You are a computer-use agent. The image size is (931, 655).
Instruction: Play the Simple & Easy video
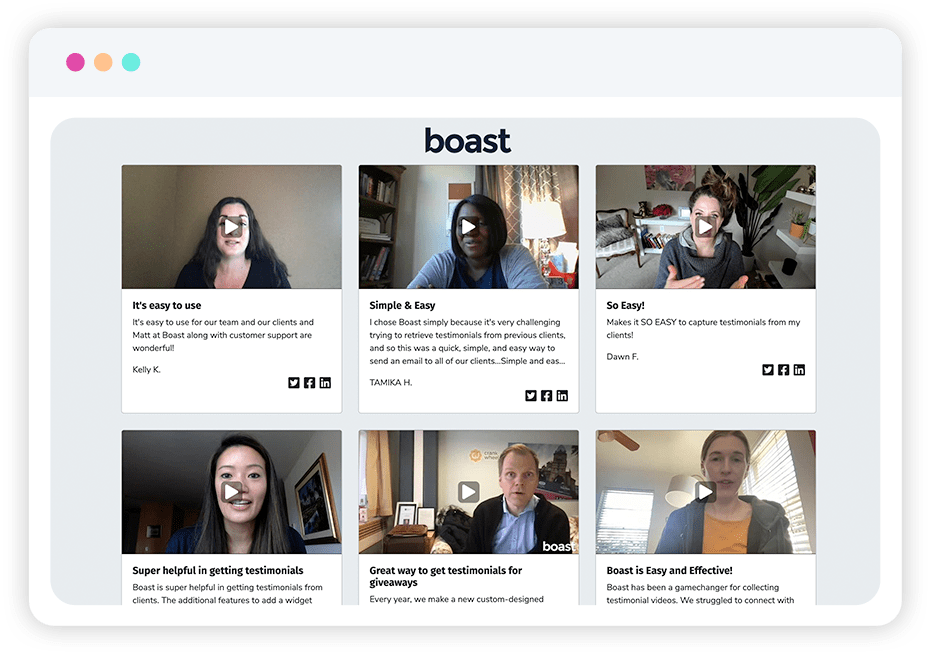(468, 227)
